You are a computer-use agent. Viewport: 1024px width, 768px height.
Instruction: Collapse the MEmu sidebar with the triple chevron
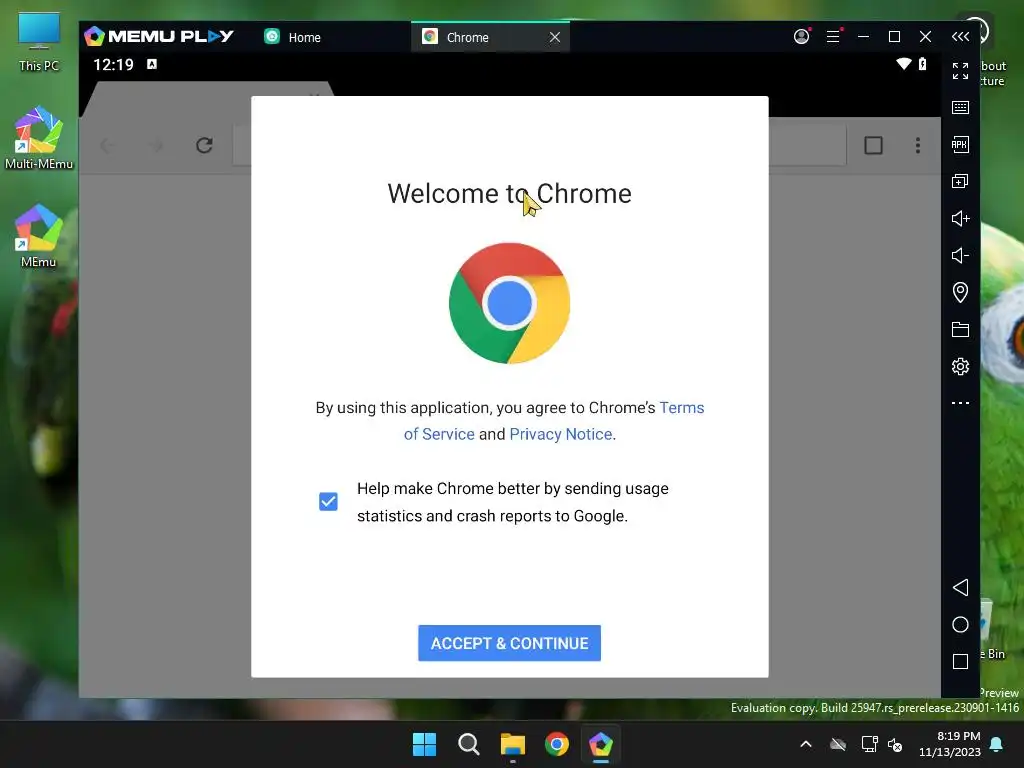coord(960,37)
